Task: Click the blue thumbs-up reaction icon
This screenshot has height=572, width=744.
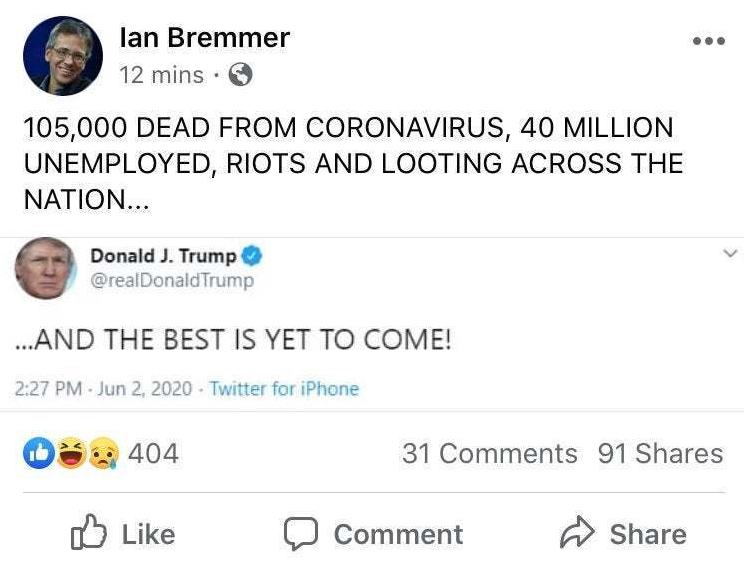Action: click(38, 454)
